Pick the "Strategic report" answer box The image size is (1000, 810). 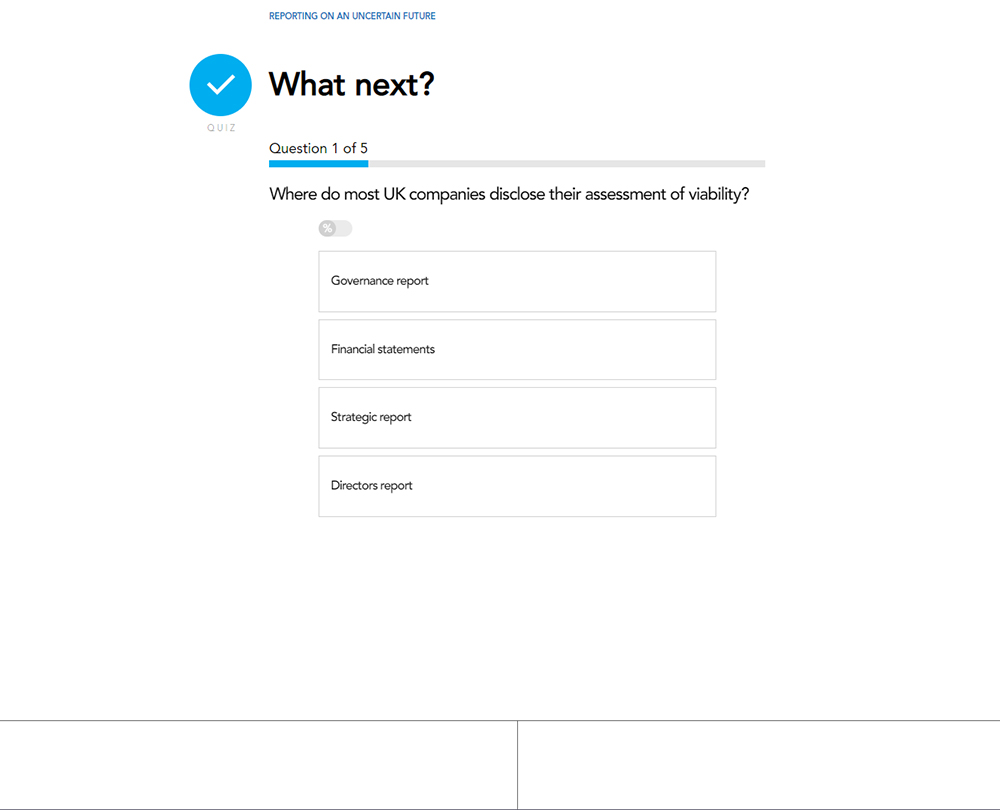517,417
